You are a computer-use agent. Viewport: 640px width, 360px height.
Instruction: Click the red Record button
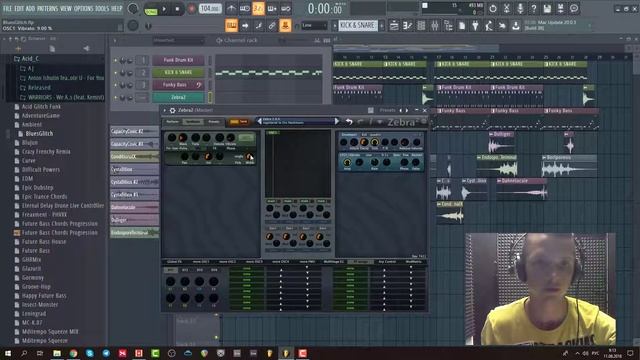click(191, 9)
